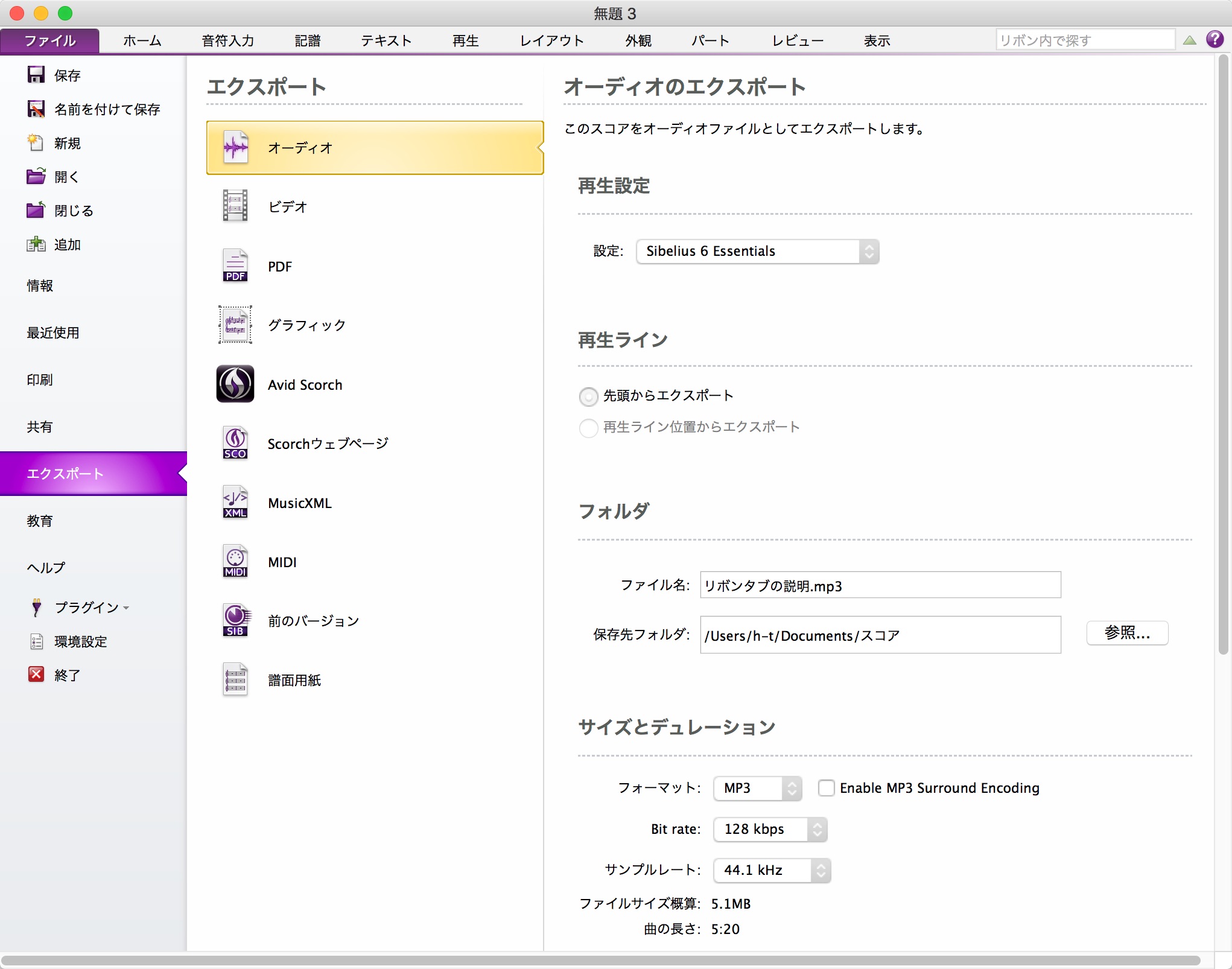
Task: Click the 前のバージョン export label
Action: coord(313,621)
